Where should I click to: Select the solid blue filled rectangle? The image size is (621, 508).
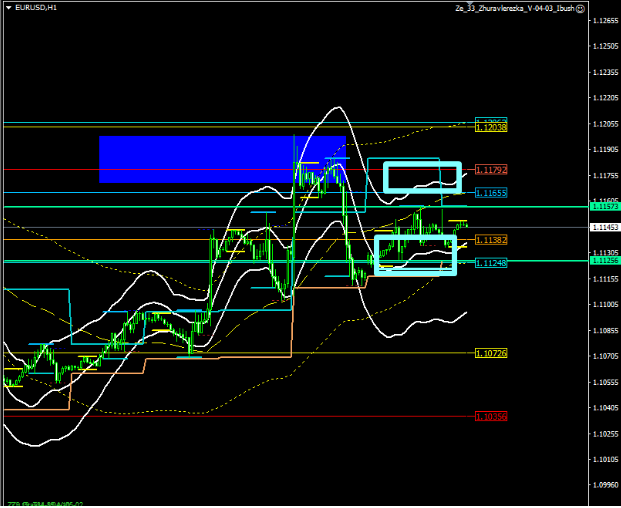click(222, 159)
